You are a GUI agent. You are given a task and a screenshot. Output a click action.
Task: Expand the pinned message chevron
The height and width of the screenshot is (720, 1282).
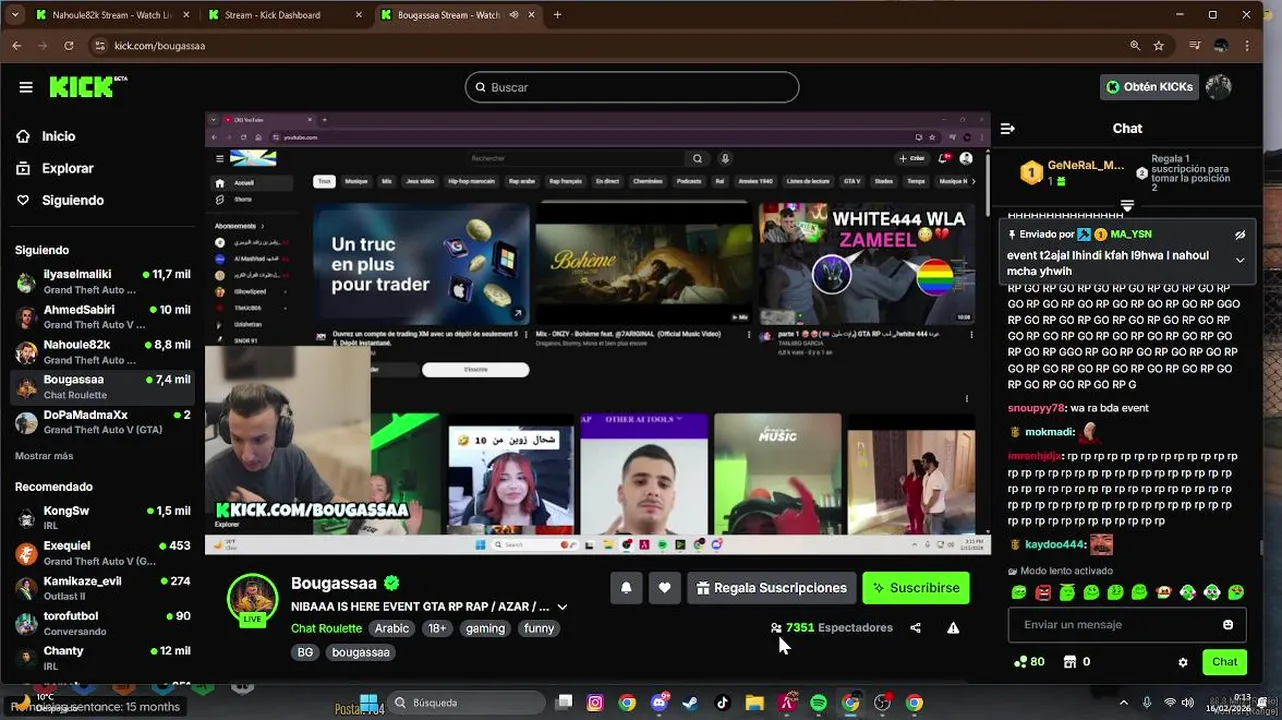(1240, 260)
